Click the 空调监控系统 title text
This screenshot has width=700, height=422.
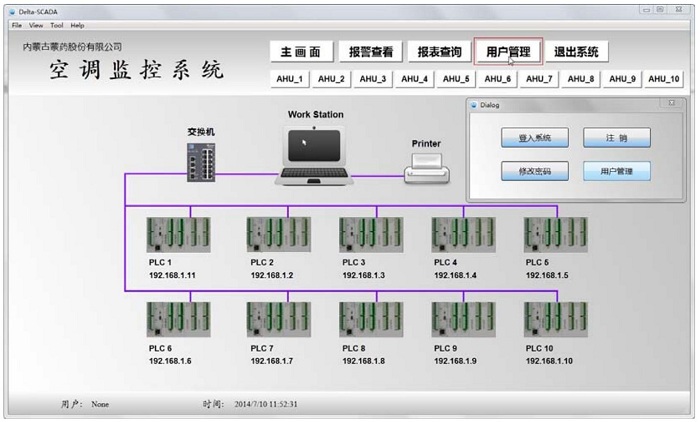coord(136,70)
